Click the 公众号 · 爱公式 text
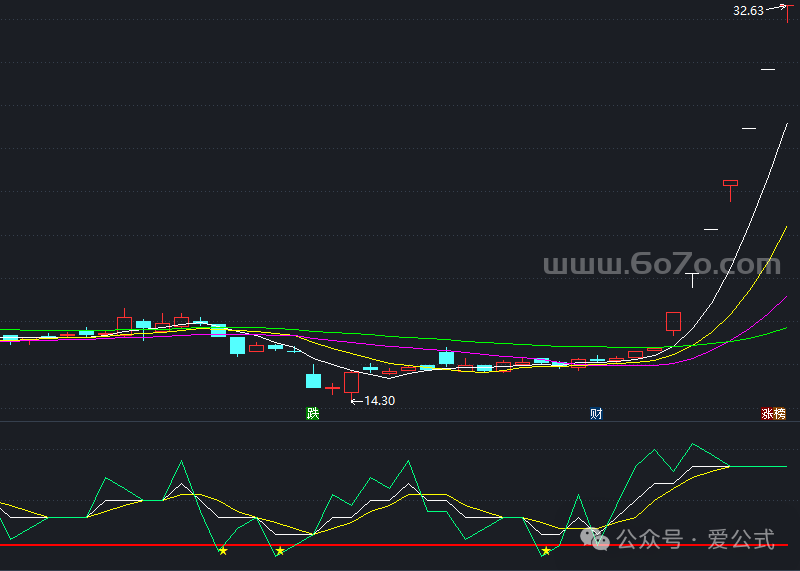Screen dimensions: 800x571 coord(696,540)
